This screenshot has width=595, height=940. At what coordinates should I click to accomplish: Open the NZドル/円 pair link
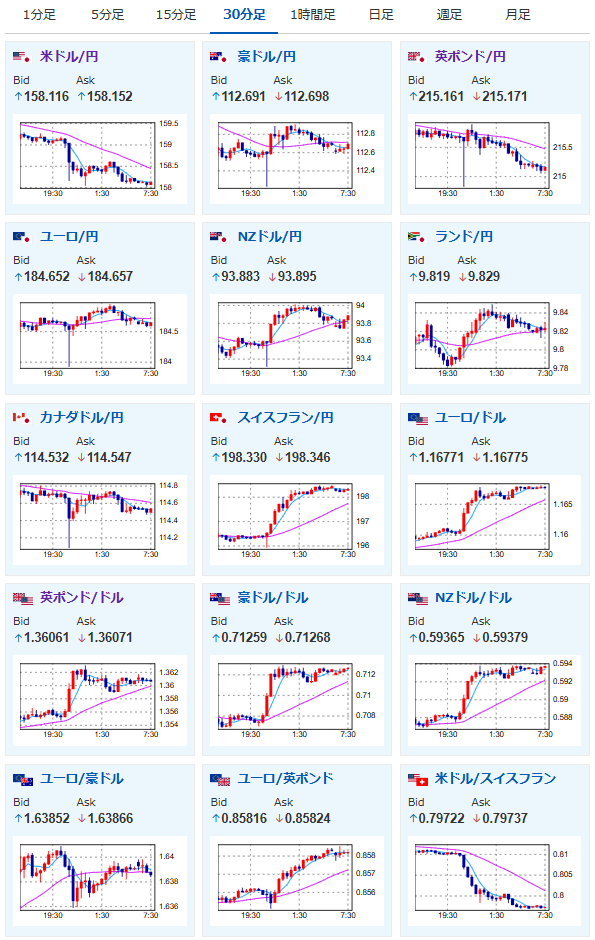tap(270, 237)
